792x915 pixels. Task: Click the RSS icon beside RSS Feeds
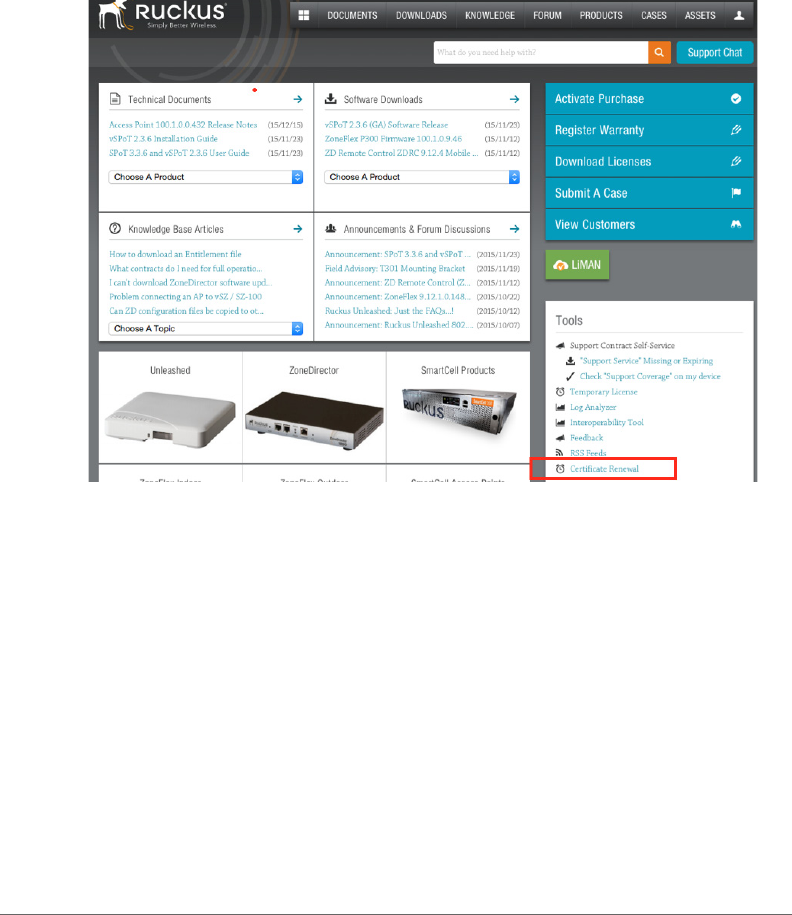[559, 453]
